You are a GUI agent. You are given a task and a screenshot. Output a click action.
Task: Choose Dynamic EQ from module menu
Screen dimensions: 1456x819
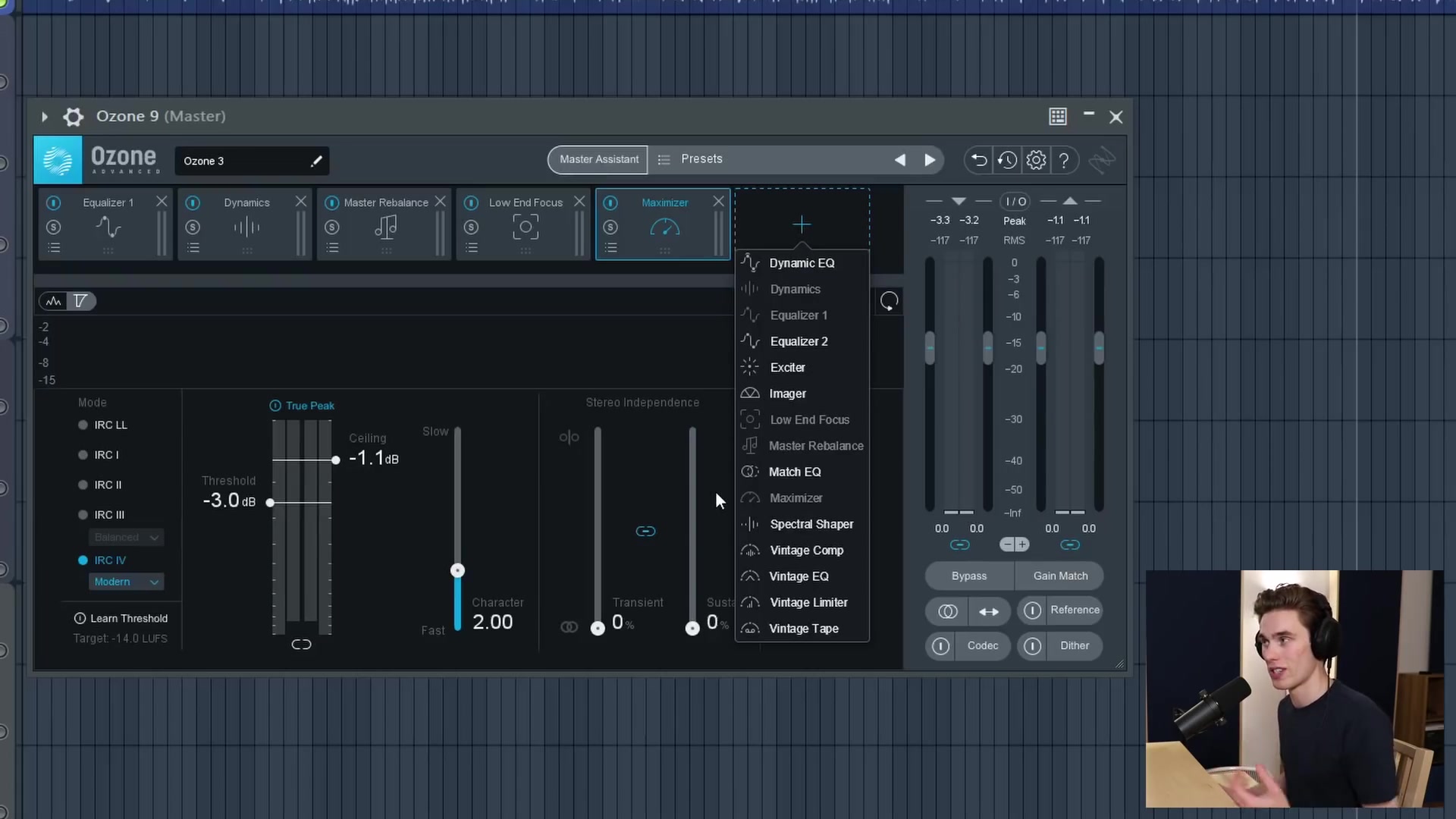[x=802, y=263]
